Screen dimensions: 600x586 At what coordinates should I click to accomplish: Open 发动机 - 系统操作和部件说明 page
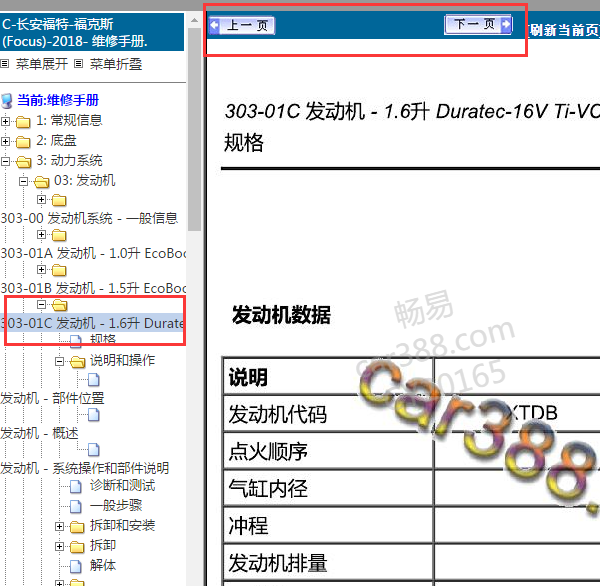85,468
